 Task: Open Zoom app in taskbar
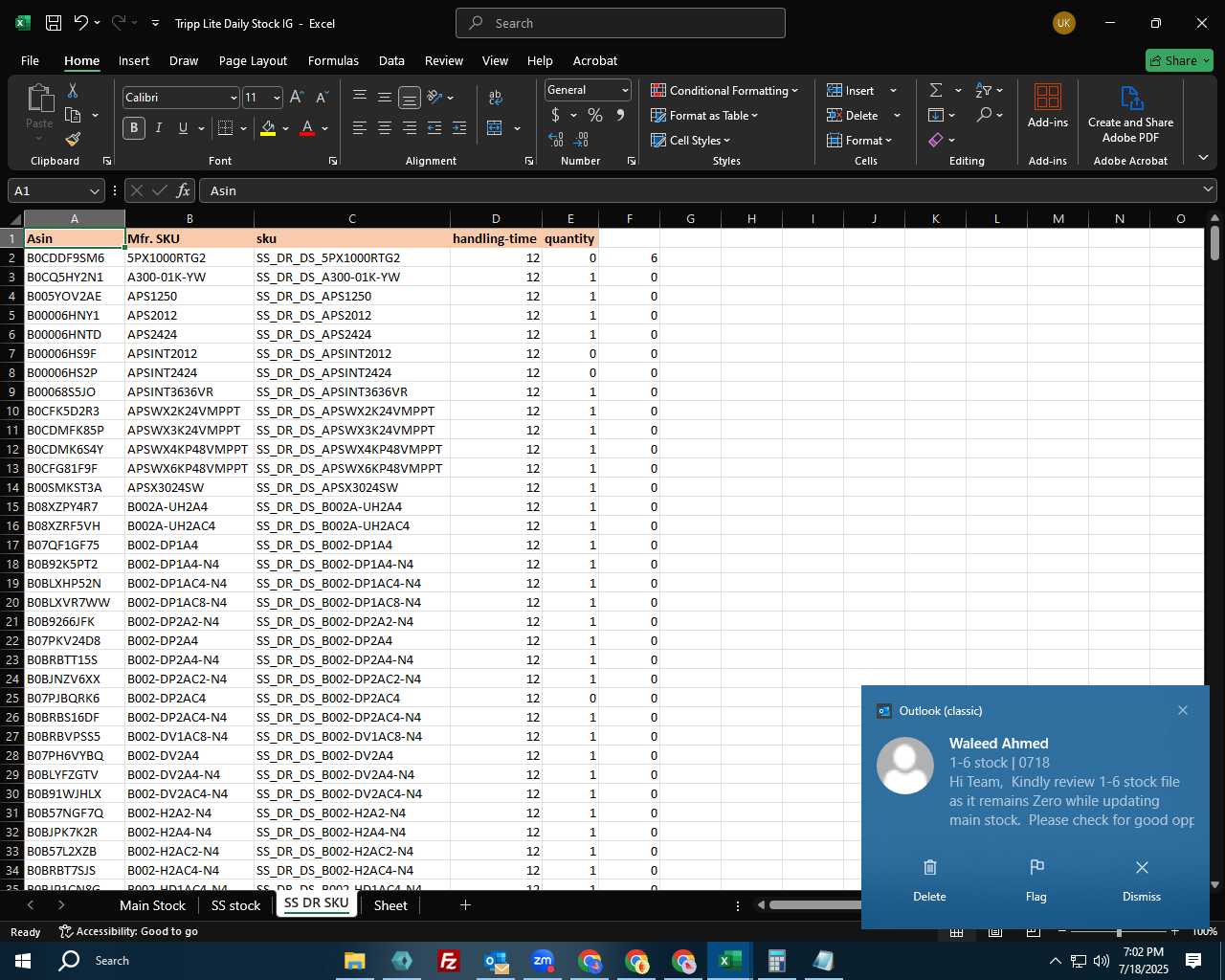point(543,961)
